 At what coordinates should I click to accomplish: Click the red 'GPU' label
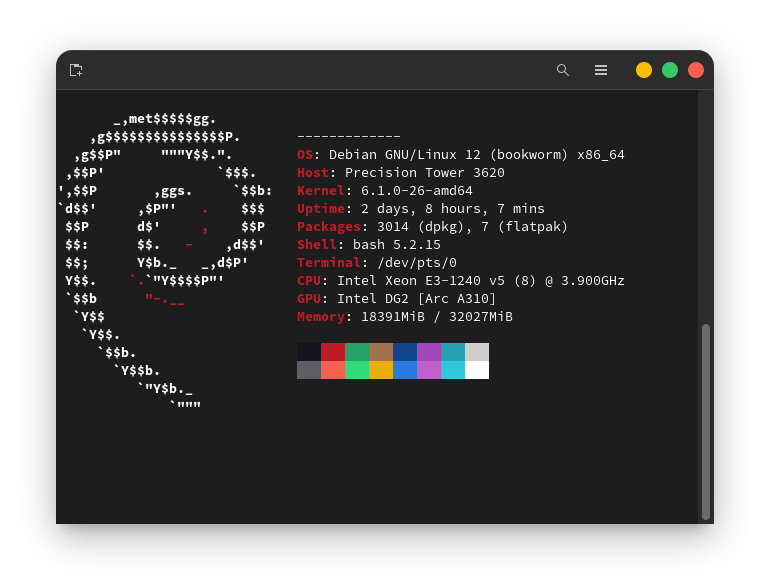[x=309, y=299]
